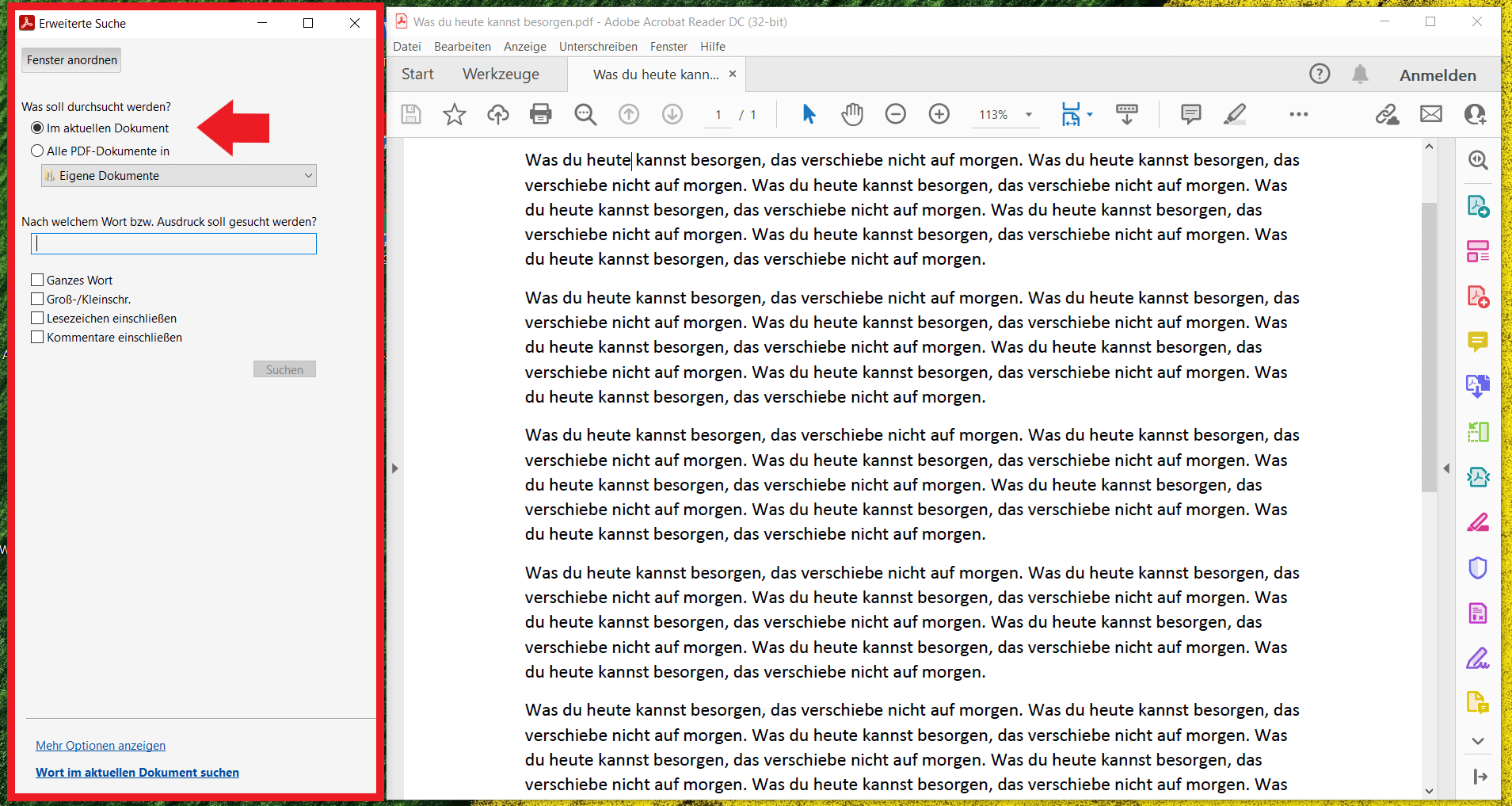Viewport: 1512px width, 806px height.
Task: Click the print icon in toolbar
Action: [540, 114]
